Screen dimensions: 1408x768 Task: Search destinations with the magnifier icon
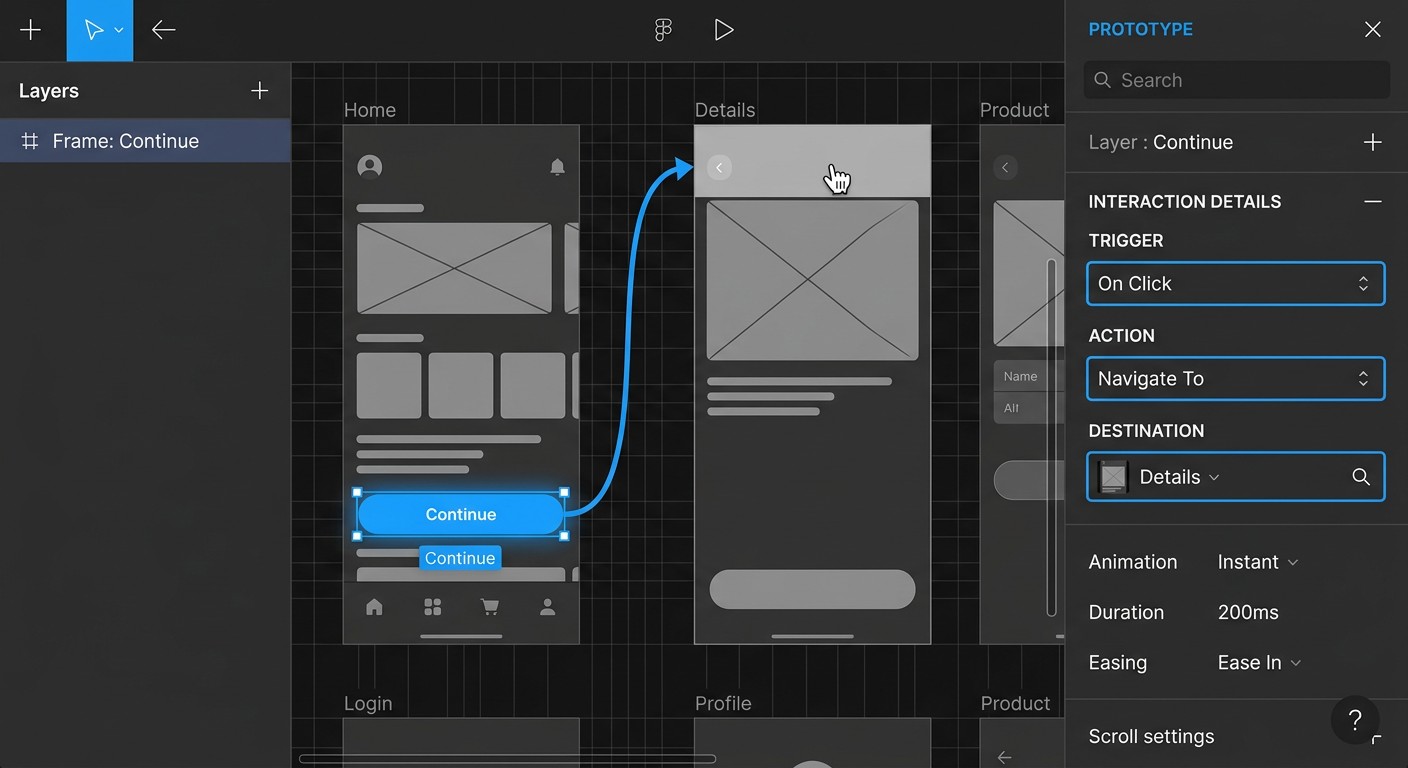tap(1361, 477)
